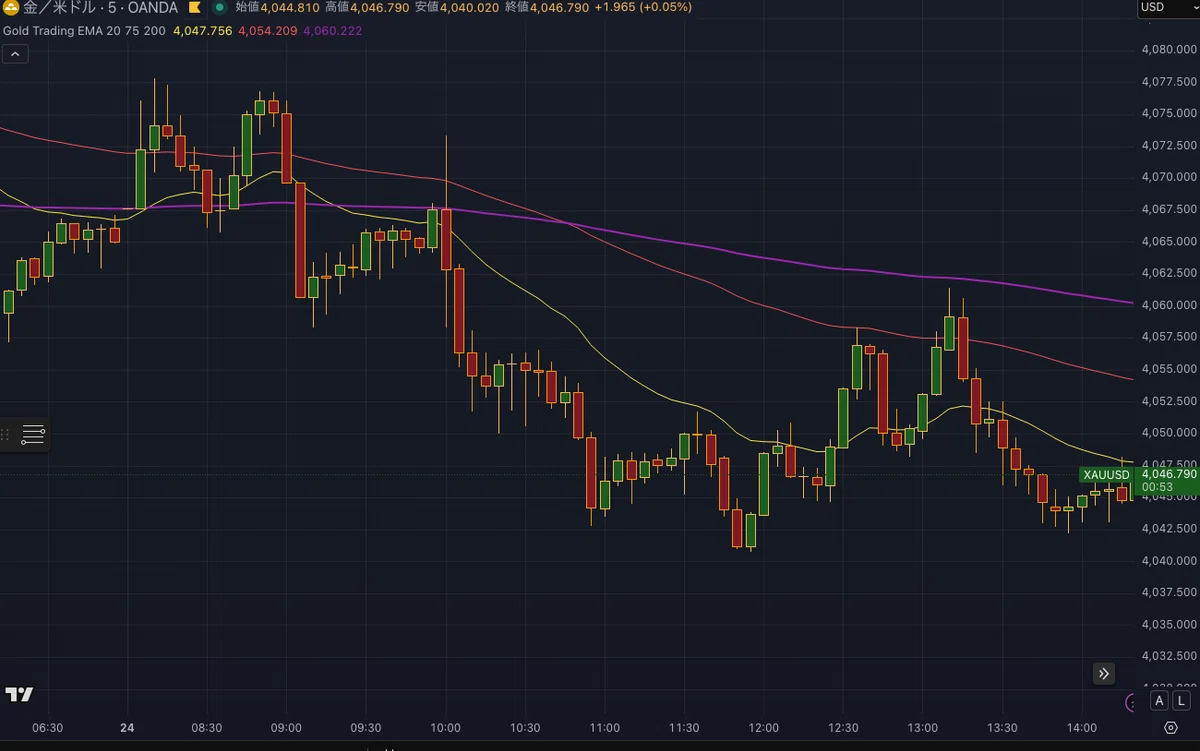Click the 10:00 time axis label
This screenshot has width=1200, height=751.
pyautogui.click(x=445, y=728)
